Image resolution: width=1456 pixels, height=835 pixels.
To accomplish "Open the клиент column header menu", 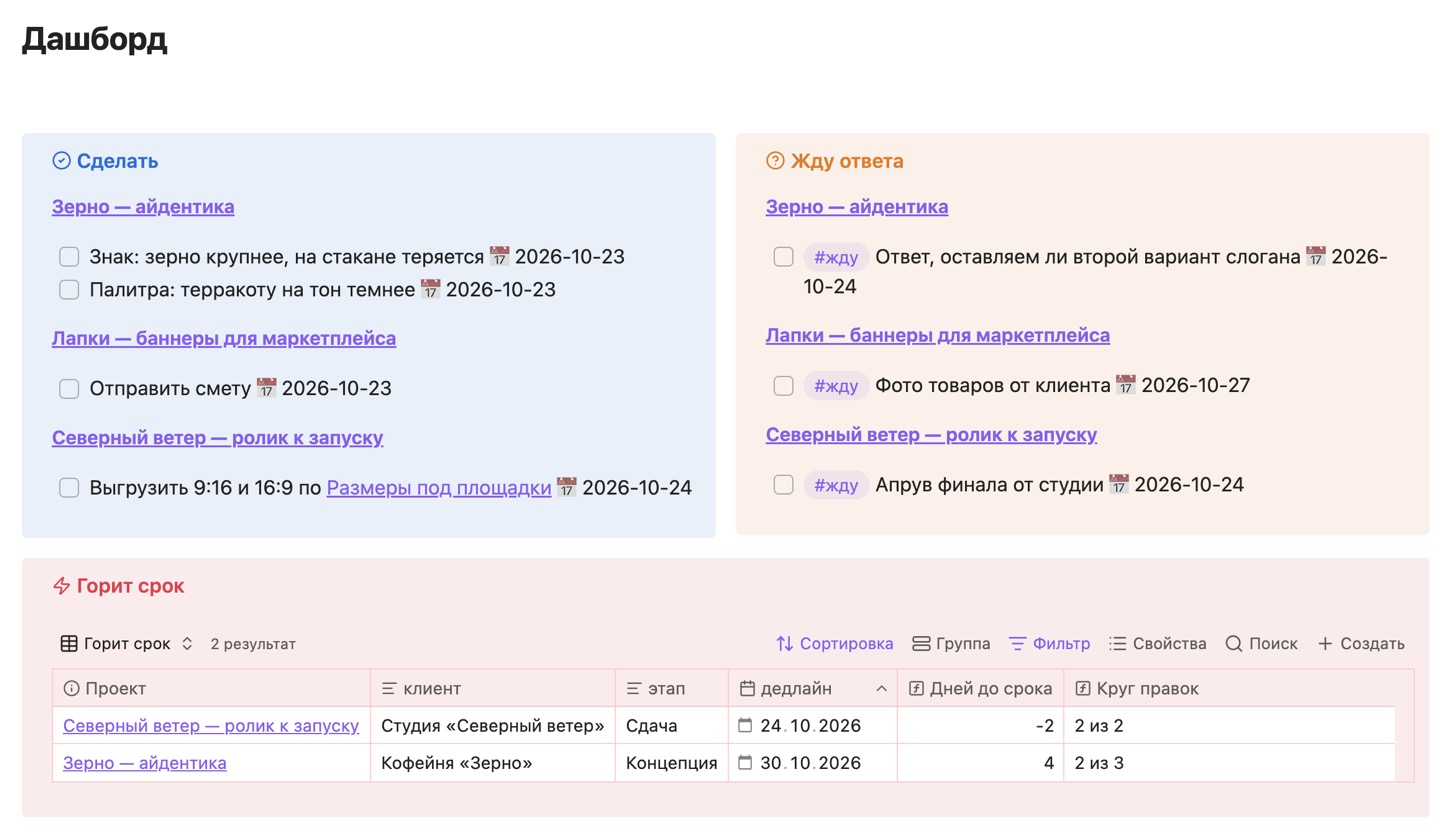I will (x=492, y=688).
